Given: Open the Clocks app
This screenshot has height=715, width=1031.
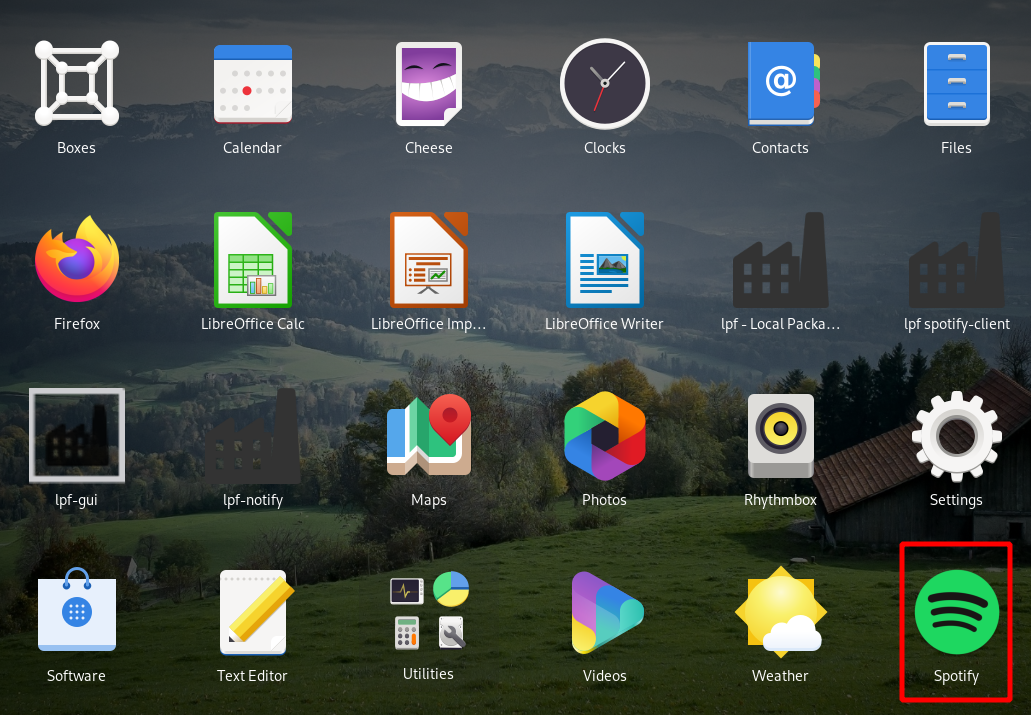Looking at the screenshot, I should point(604,84).
